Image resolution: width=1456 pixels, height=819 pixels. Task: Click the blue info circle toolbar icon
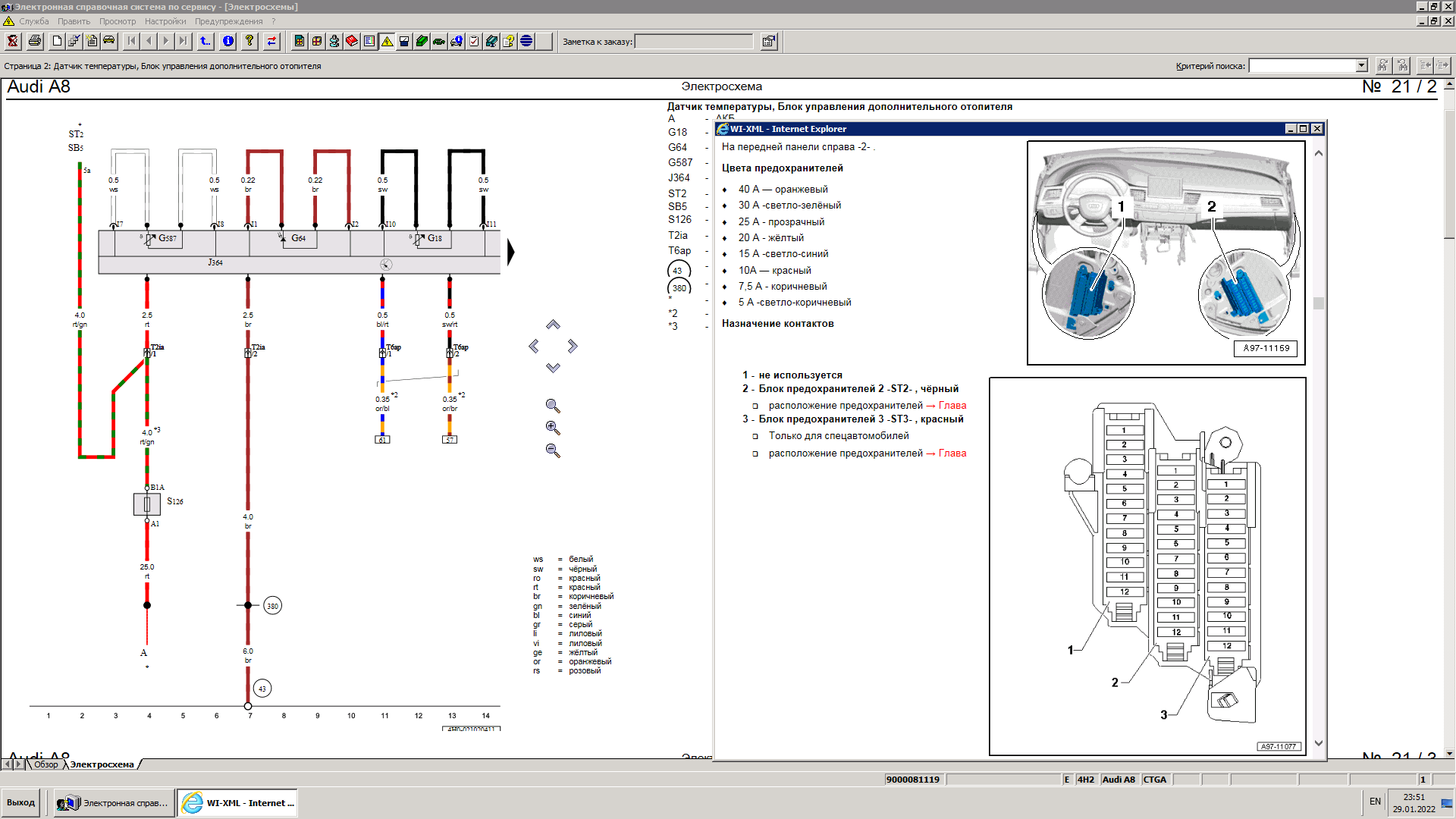coord(228,41)
